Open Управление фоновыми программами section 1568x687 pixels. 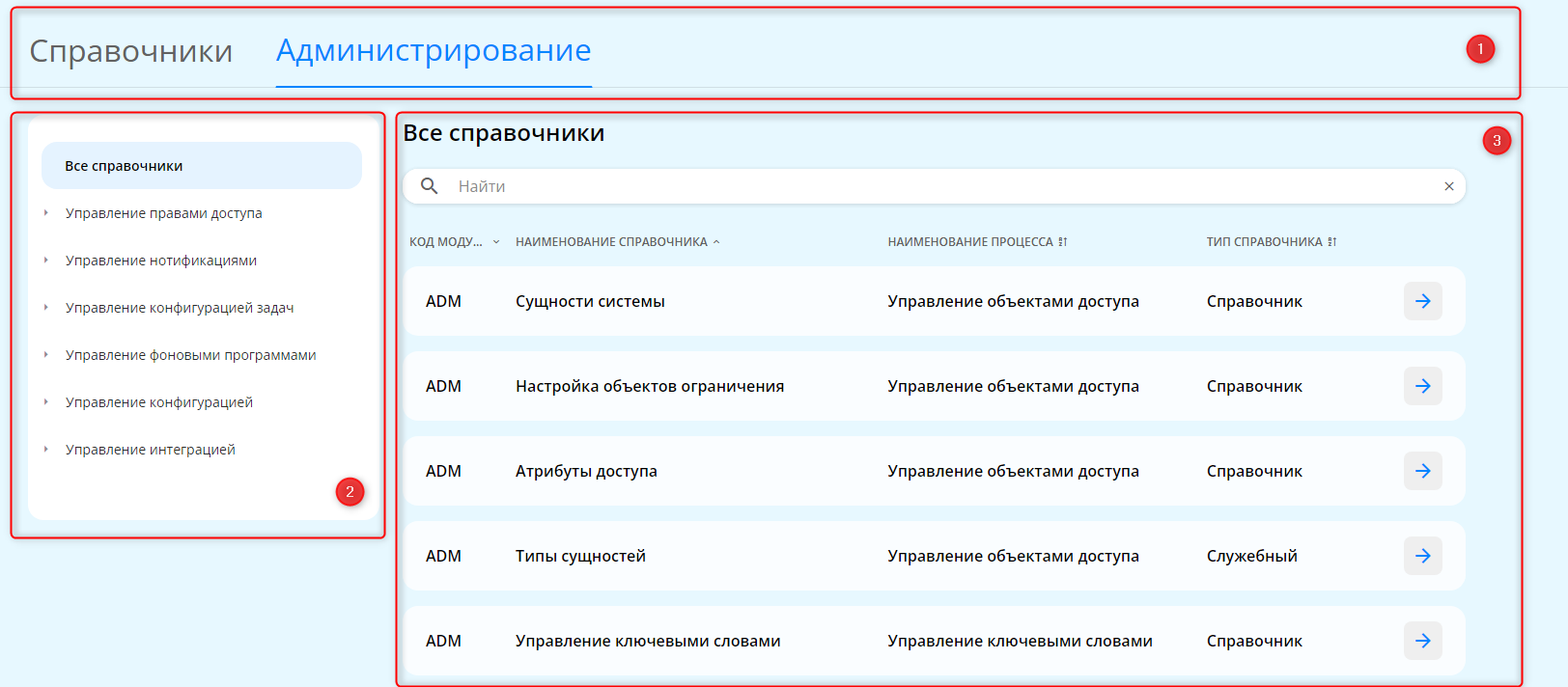(x=191, y=355)
